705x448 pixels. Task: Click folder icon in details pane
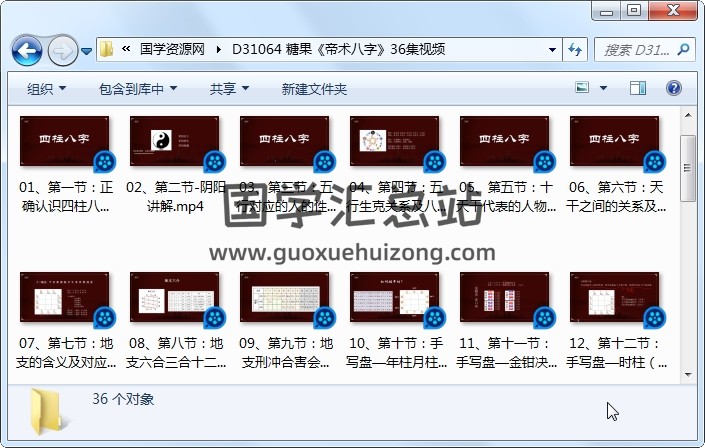[x=47, y=412]
